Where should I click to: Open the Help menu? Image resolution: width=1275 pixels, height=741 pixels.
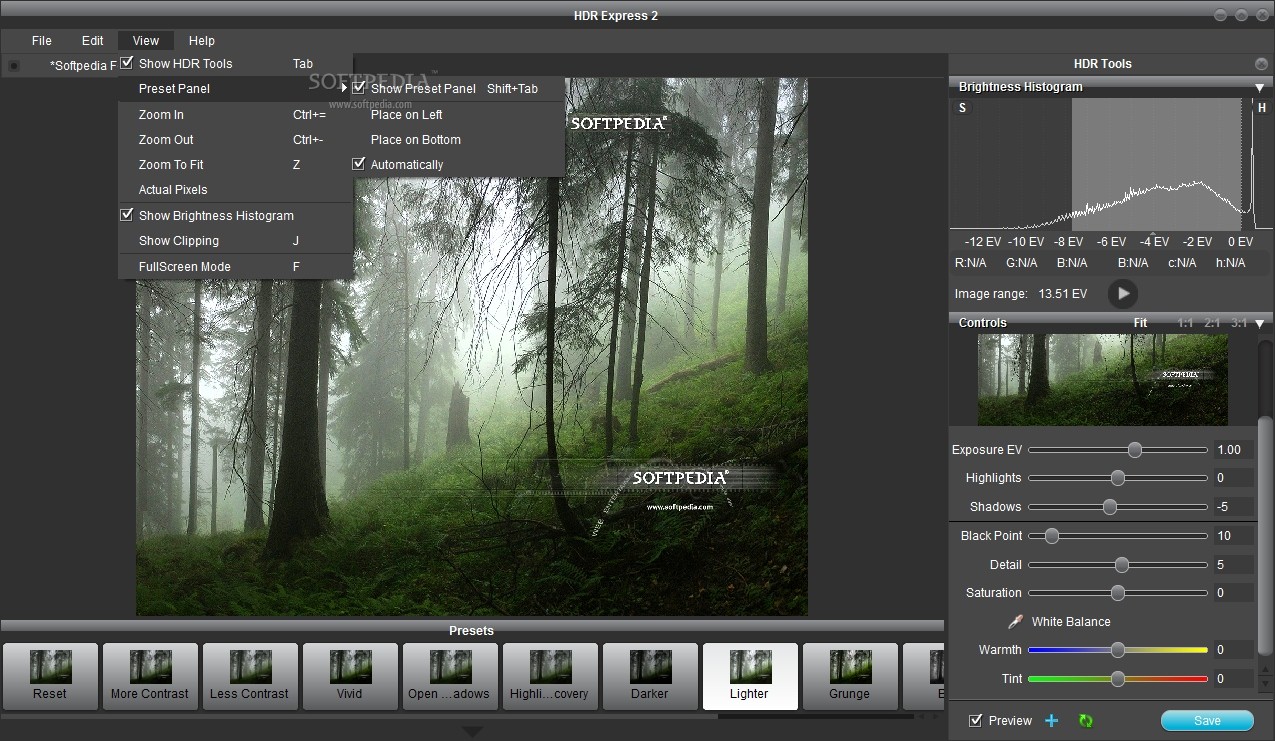(x=202, y=41)
